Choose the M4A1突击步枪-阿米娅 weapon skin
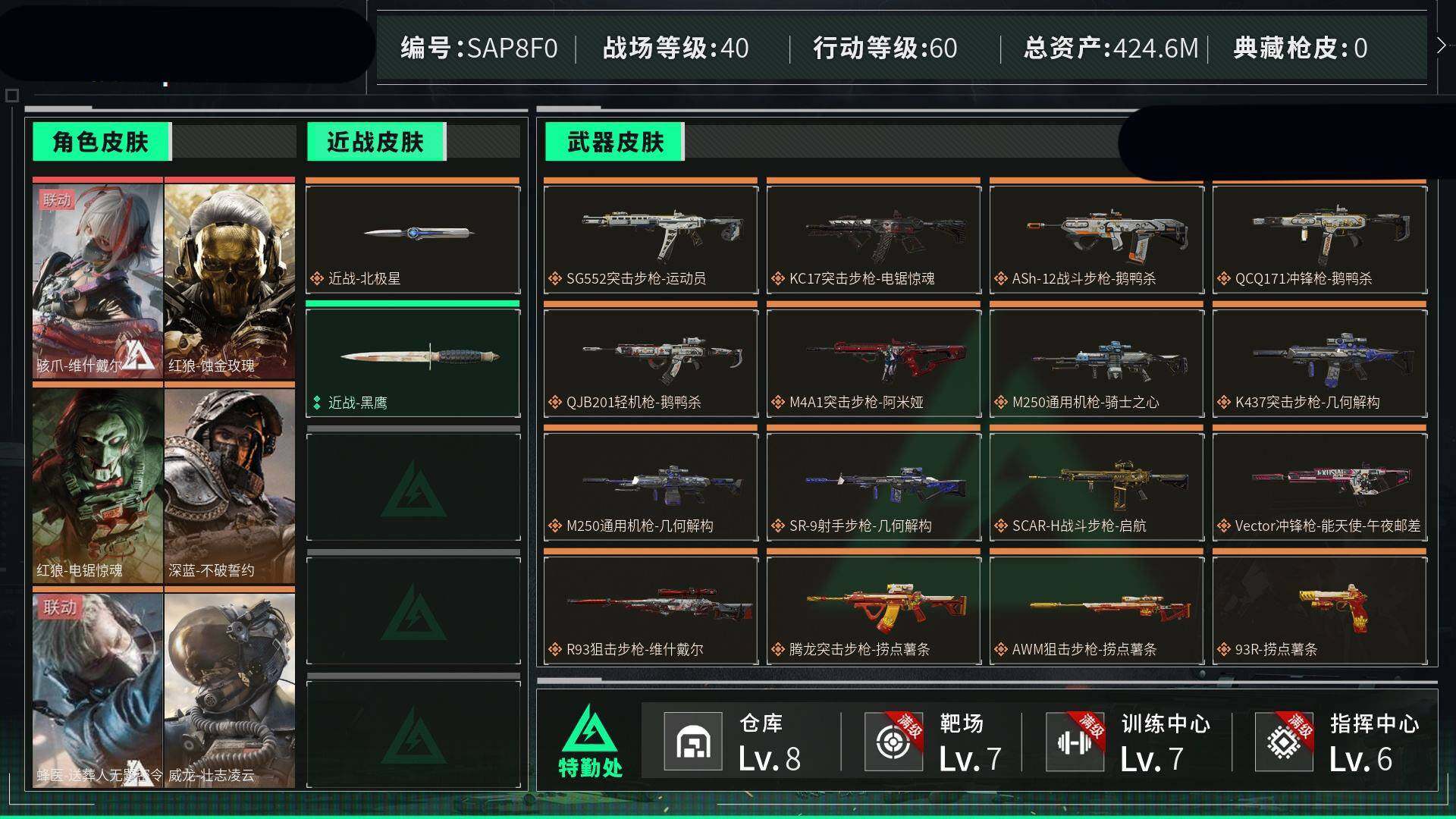1456x819 pixels. point(874,363)
